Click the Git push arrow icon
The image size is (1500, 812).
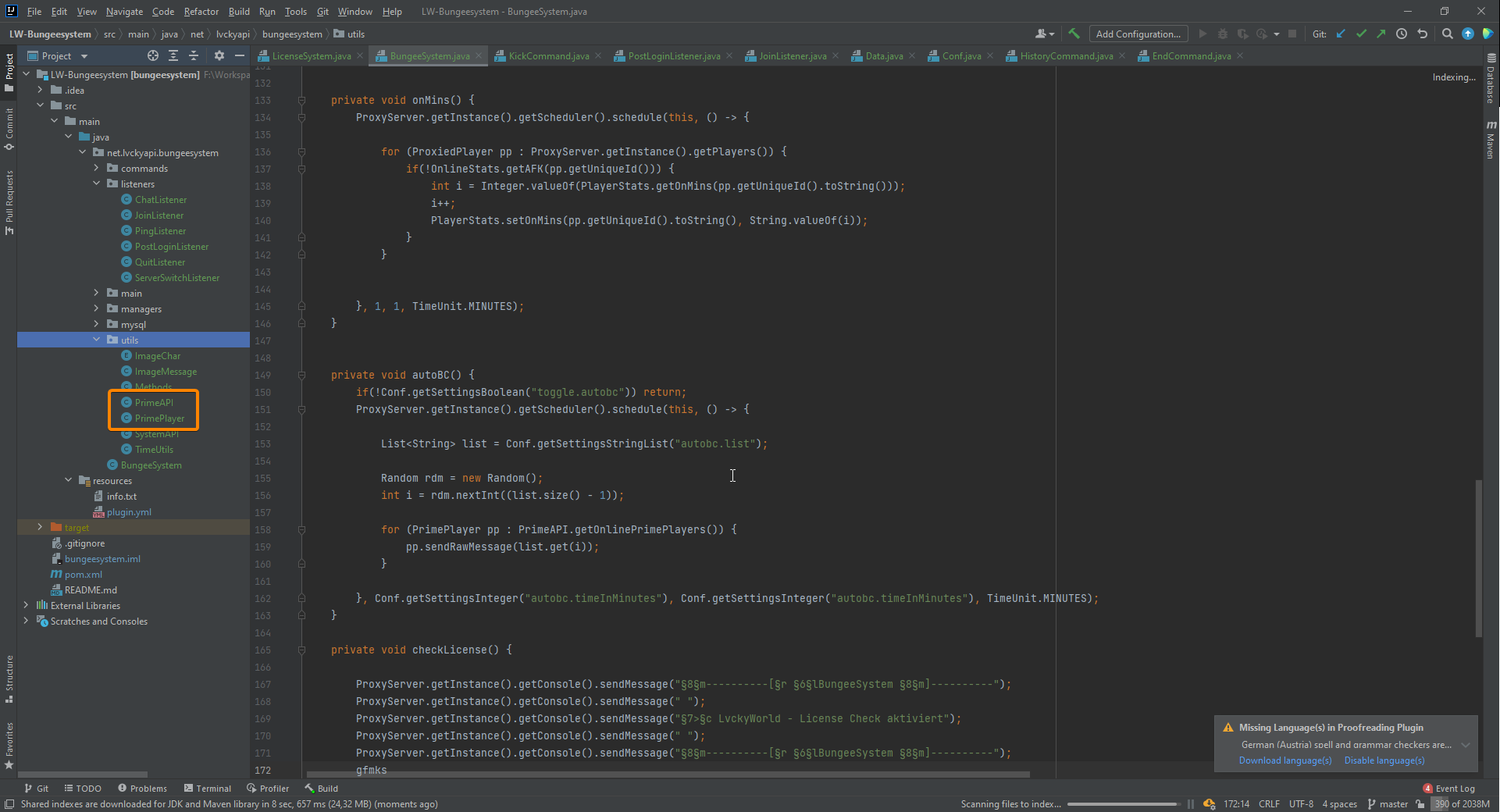1381,34
